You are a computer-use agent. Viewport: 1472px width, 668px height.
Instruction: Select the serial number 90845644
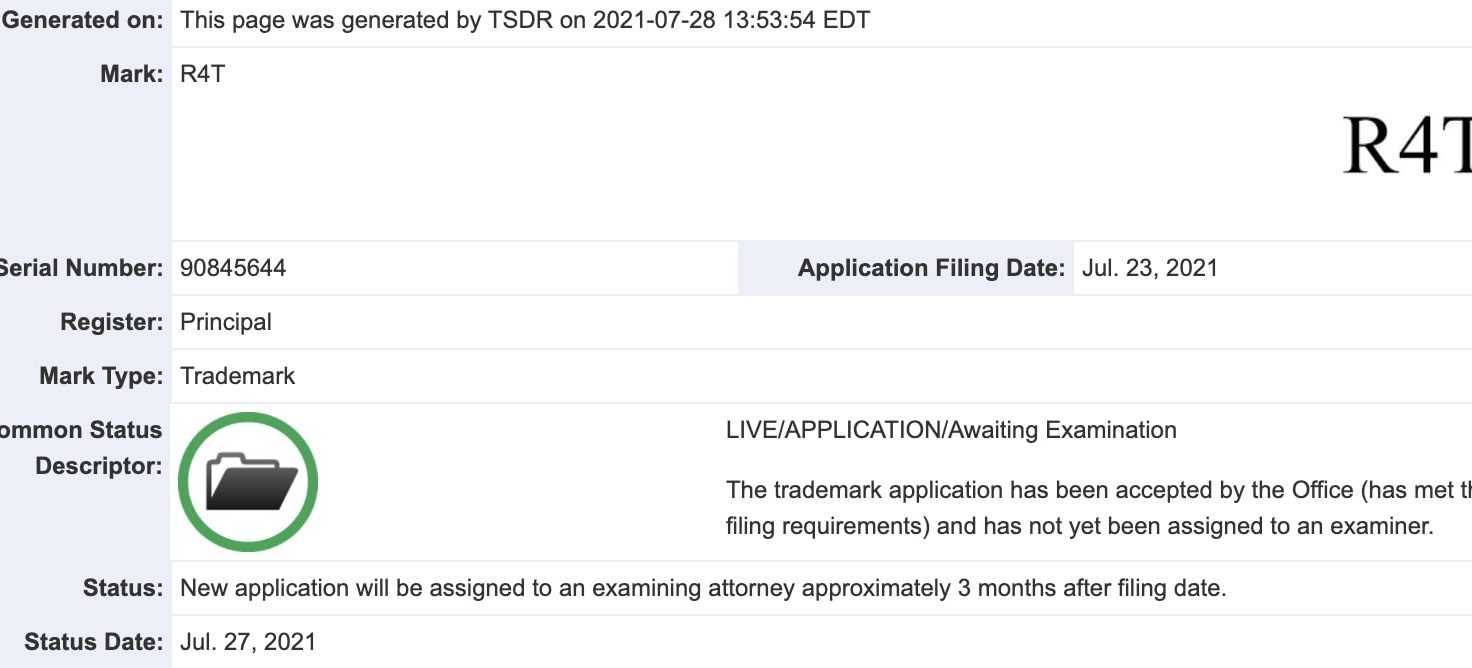pyautogui.click(x=233, y=268)
